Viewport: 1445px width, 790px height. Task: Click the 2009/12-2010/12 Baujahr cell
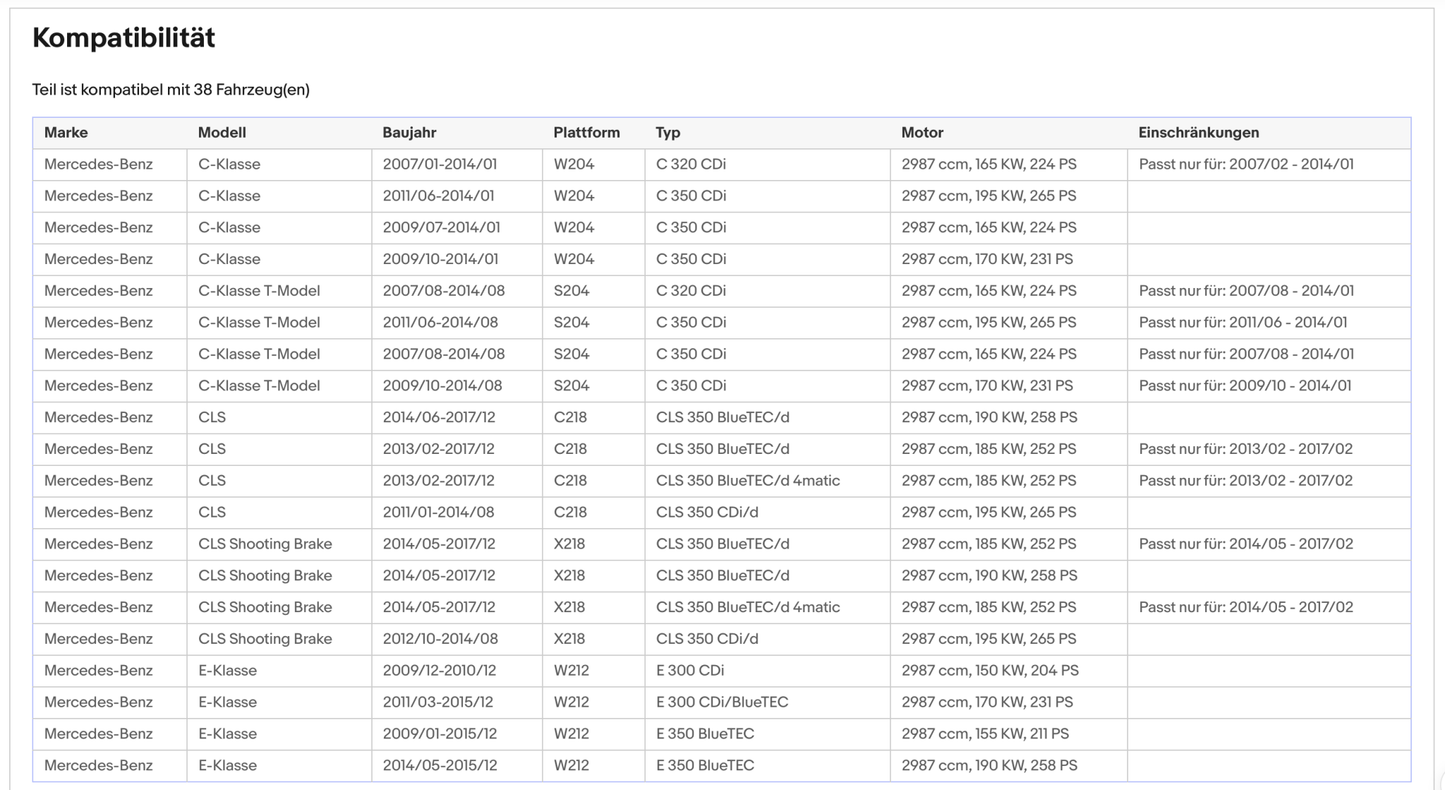click(439, 670)
